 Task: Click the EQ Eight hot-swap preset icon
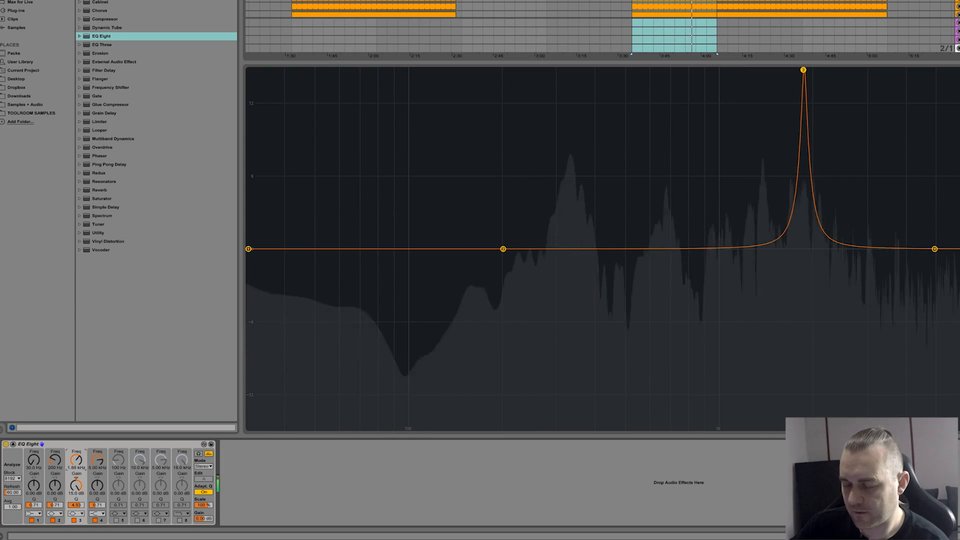(x=203, y=444)
